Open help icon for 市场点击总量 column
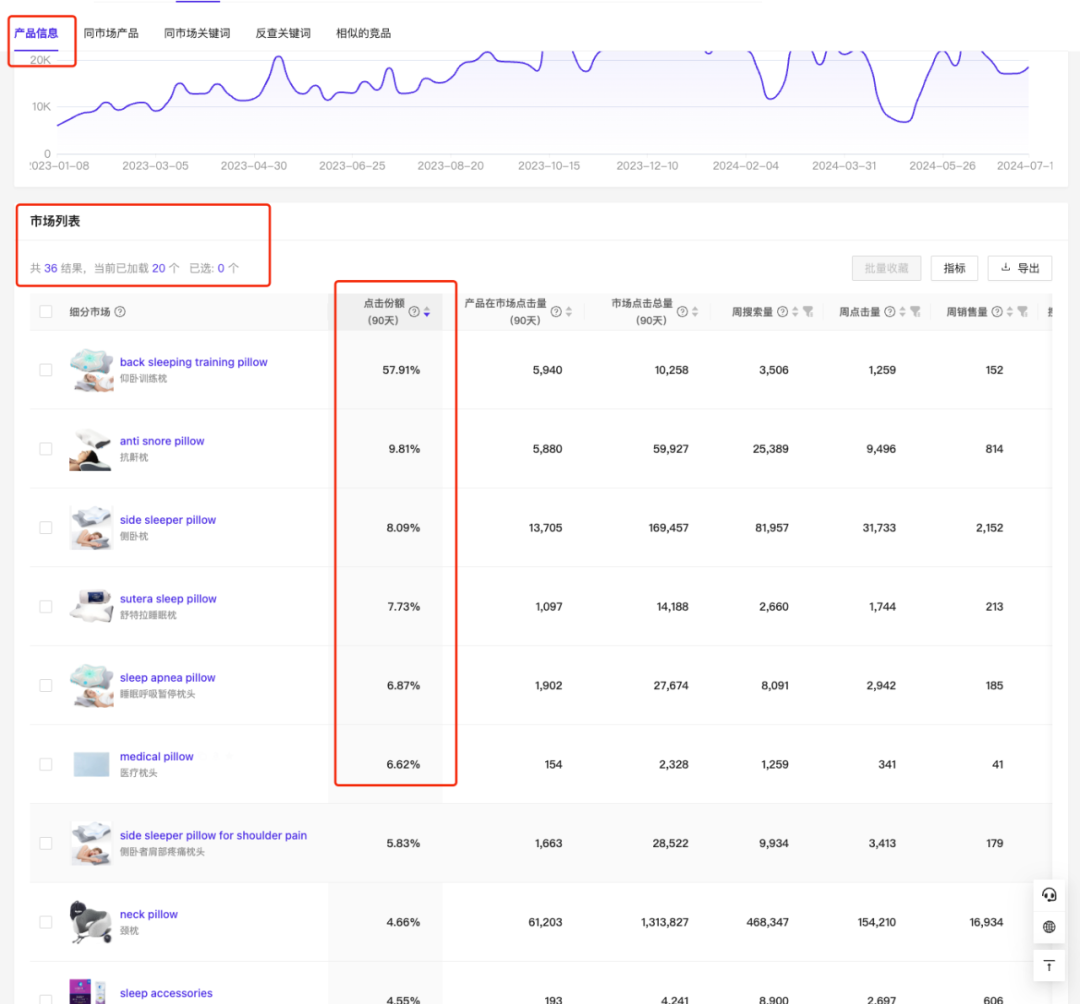This screenshot has width=1080, height=1004. [682, 312]
